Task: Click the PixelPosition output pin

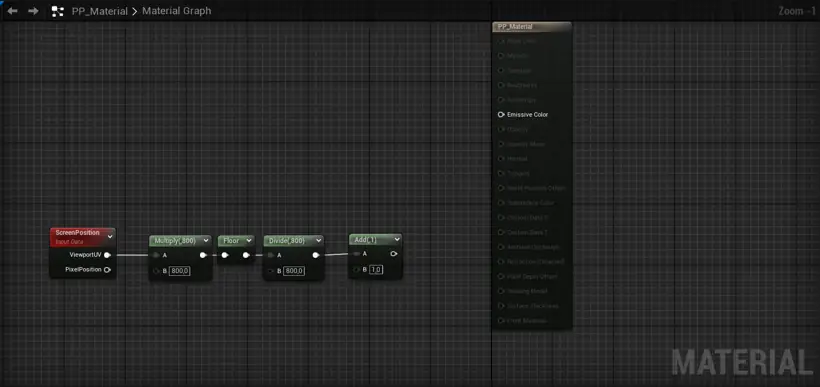Action: [107, 270]
